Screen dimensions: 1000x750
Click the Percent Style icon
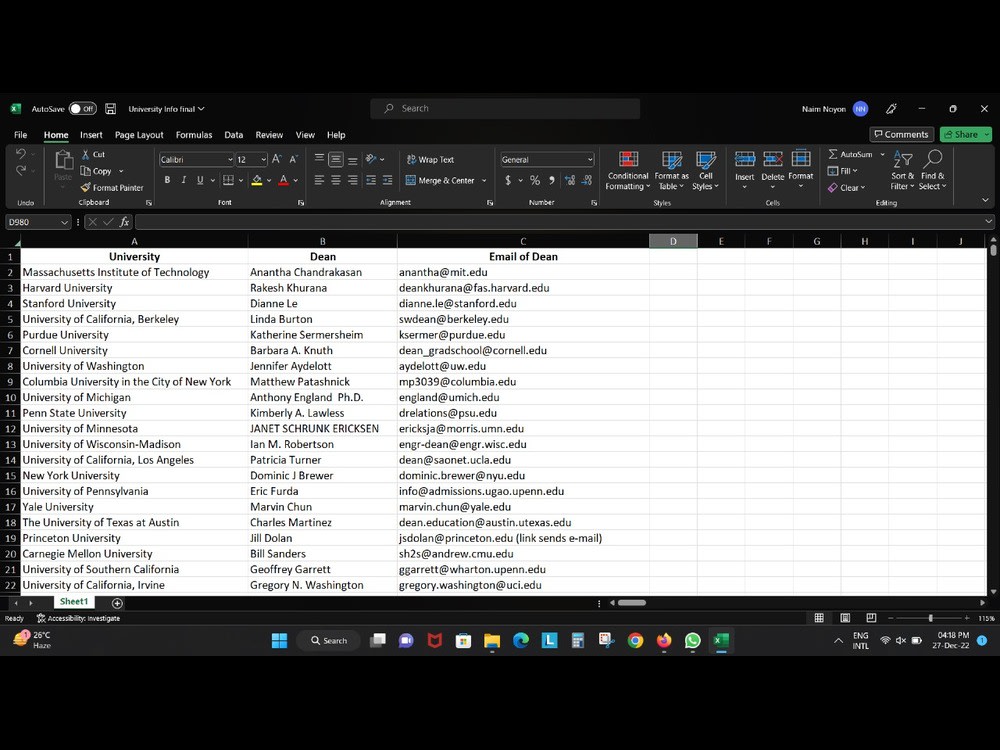[x=535, y=180]
